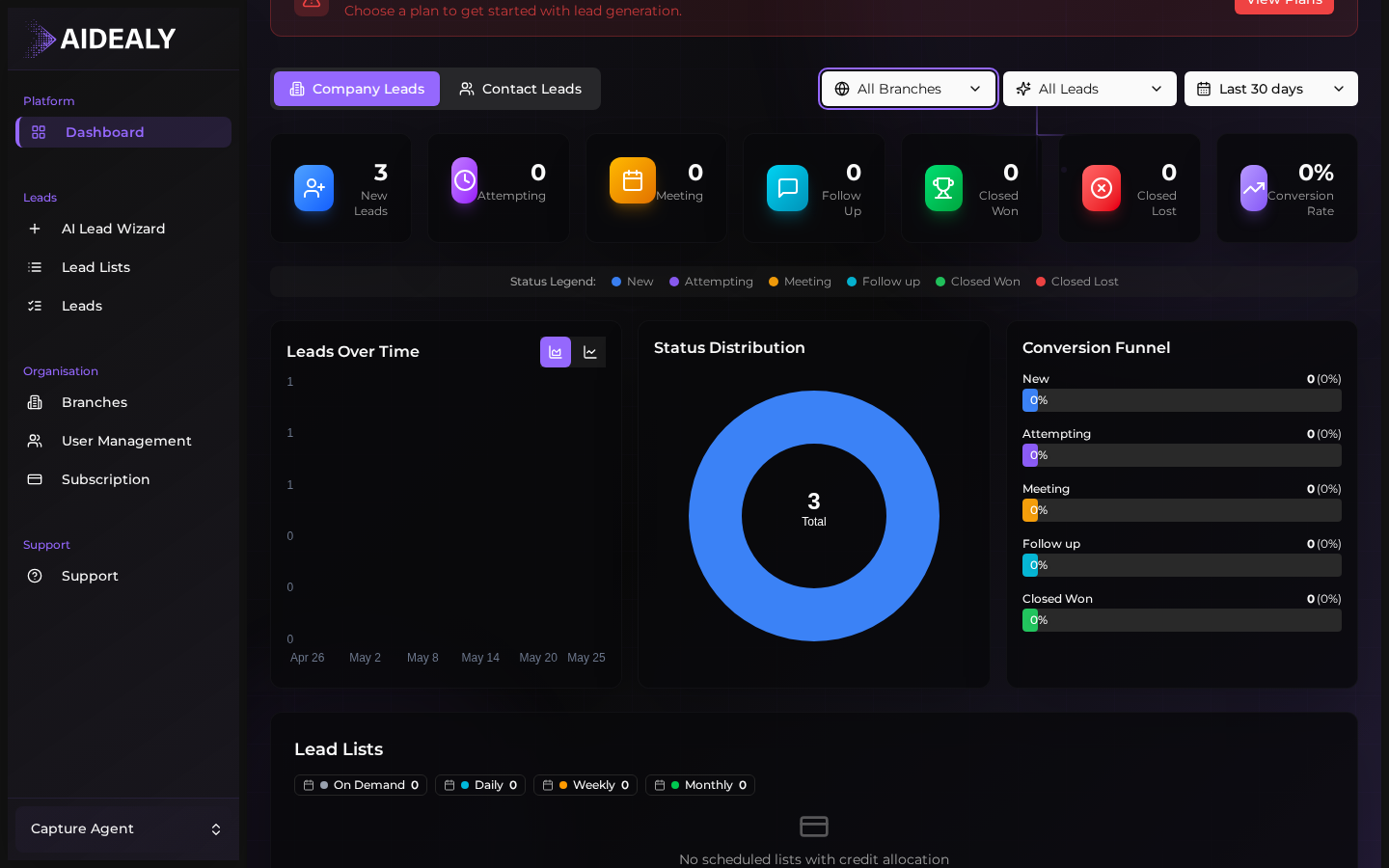
Task: Click the AIDEALY logo
Action: coord(100,39)
